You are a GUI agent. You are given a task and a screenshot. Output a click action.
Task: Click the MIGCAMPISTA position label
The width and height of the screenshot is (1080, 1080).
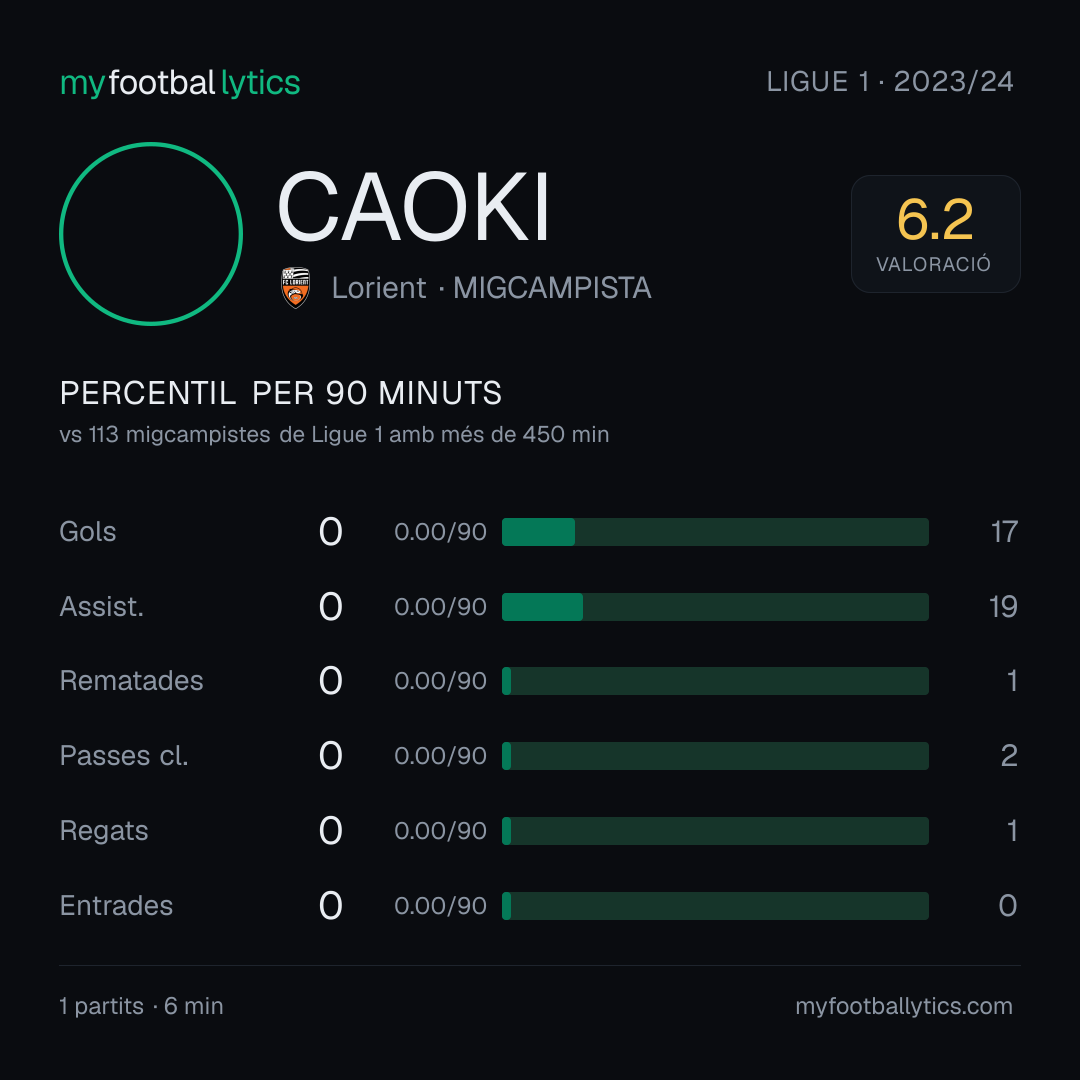552,288
